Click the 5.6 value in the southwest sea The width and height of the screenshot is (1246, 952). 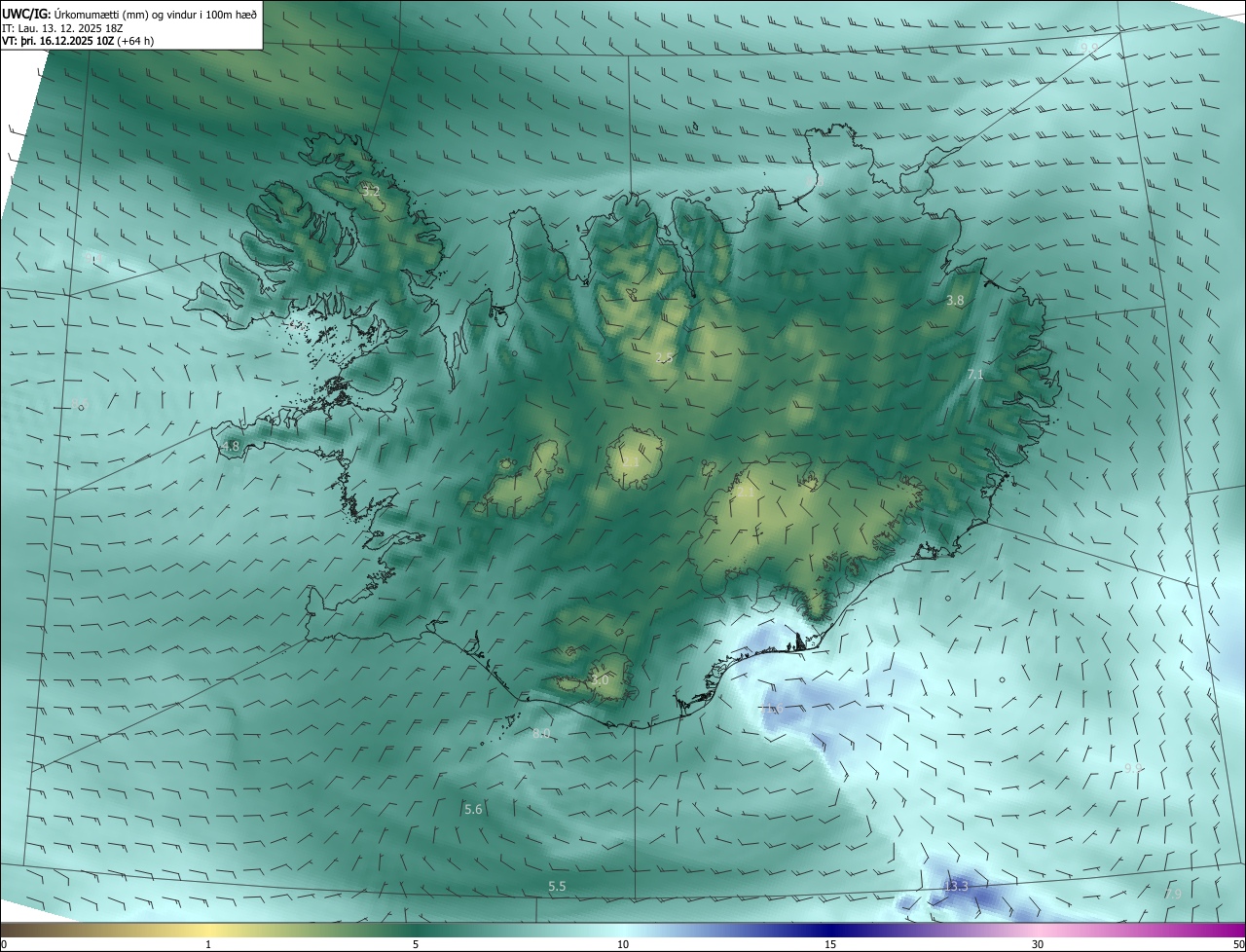(x=473, y=809)
